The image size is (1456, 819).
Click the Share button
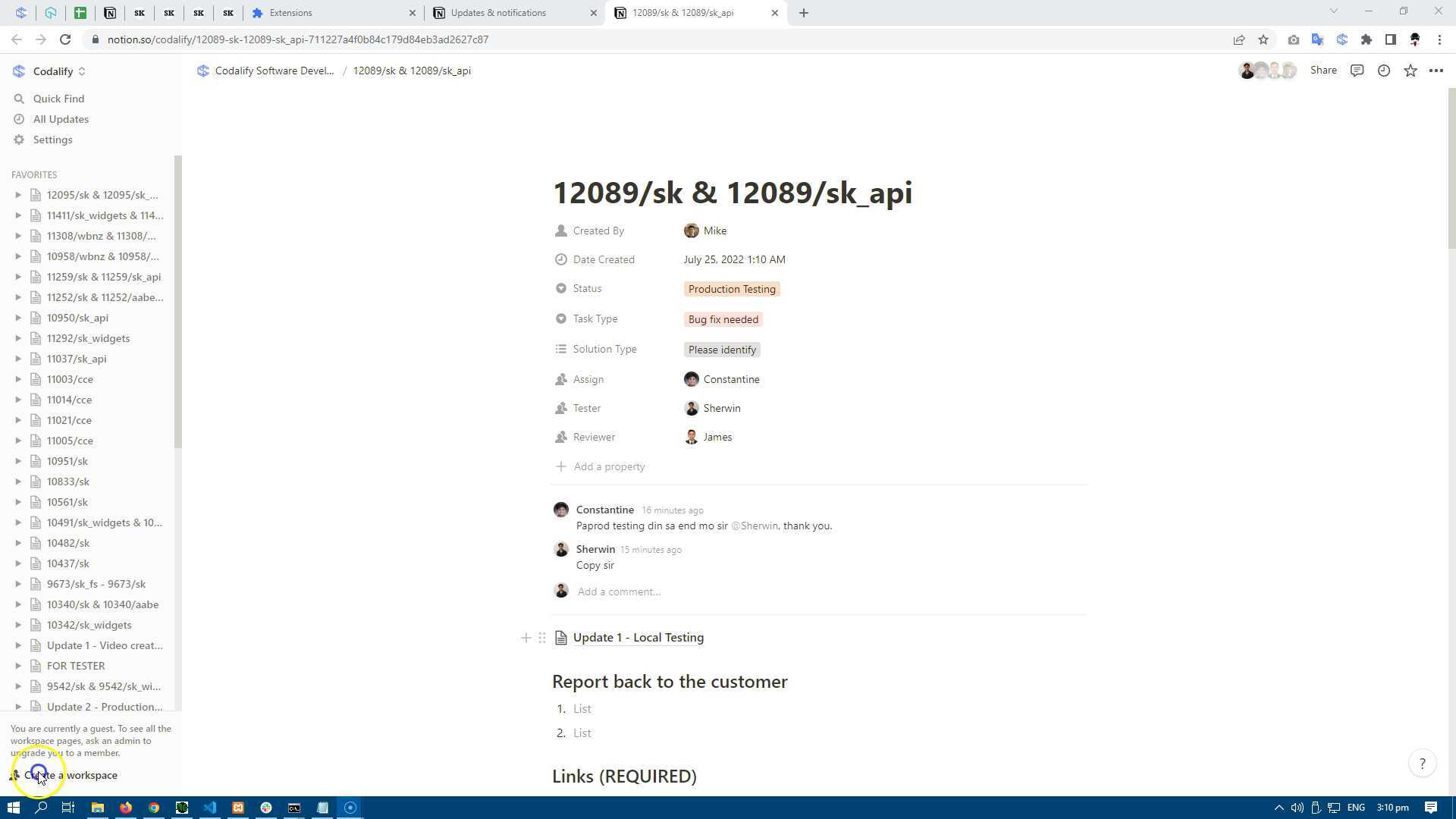tap(1323, 71)
